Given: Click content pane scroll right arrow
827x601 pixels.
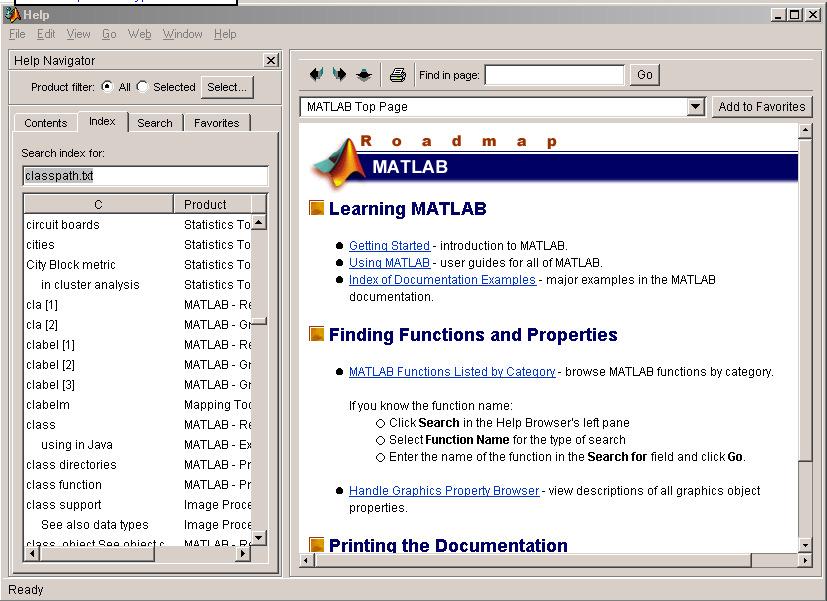Looking at the screenshot, I should click(805, 560).
